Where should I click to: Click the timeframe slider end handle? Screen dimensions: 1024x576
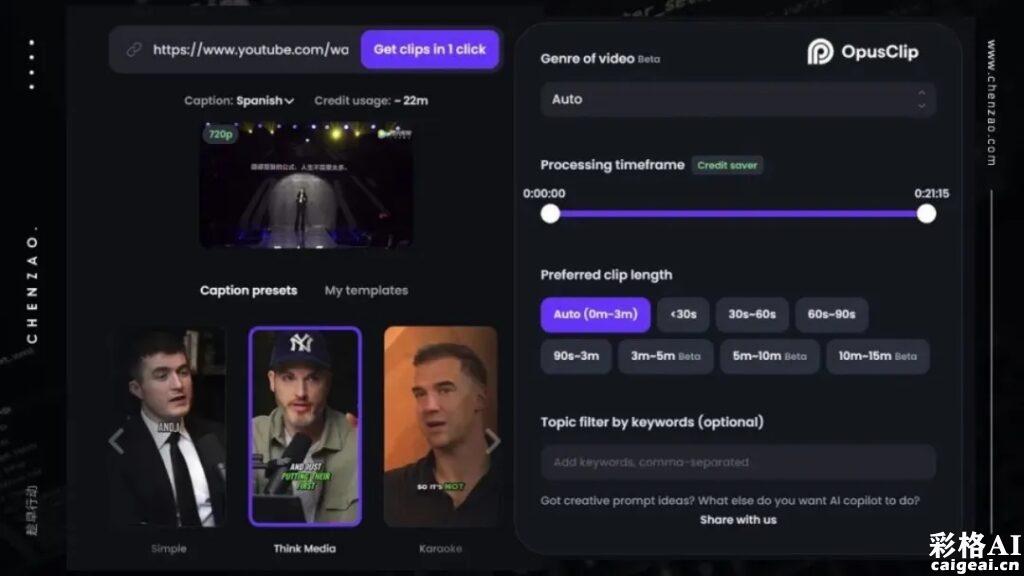tap(926, 213)
